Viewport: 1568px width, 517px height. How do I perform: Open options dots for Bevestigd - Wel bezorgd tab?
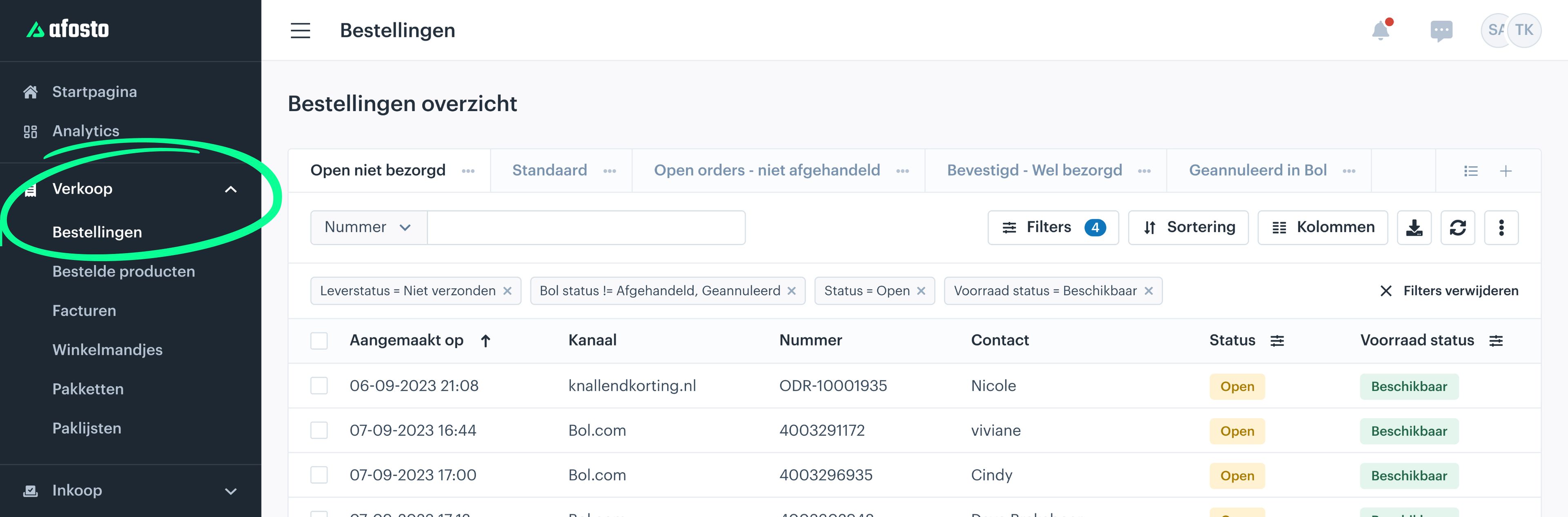pyautogui.click(x=1144, y=171)
